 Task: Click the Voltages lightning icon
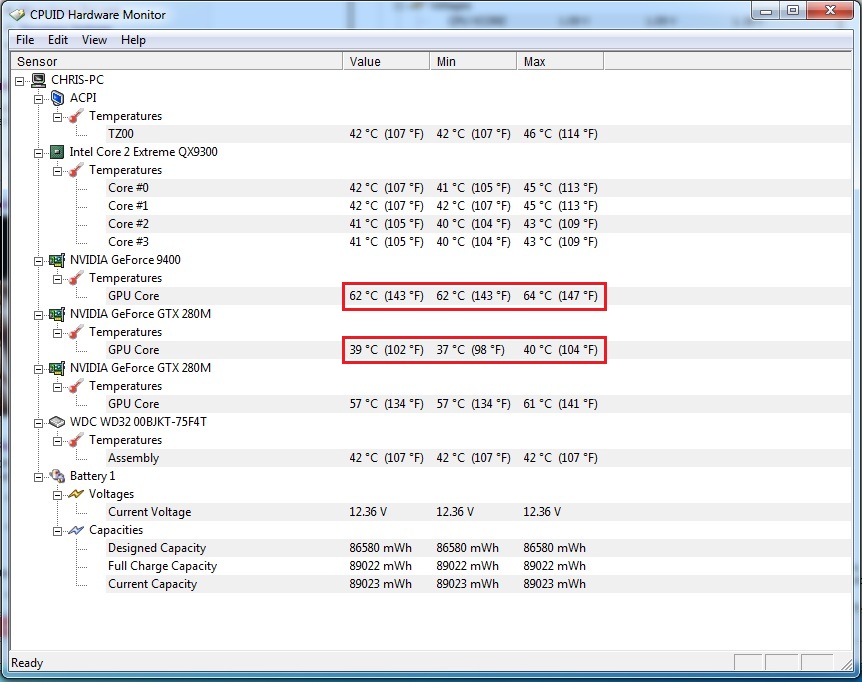76,494
